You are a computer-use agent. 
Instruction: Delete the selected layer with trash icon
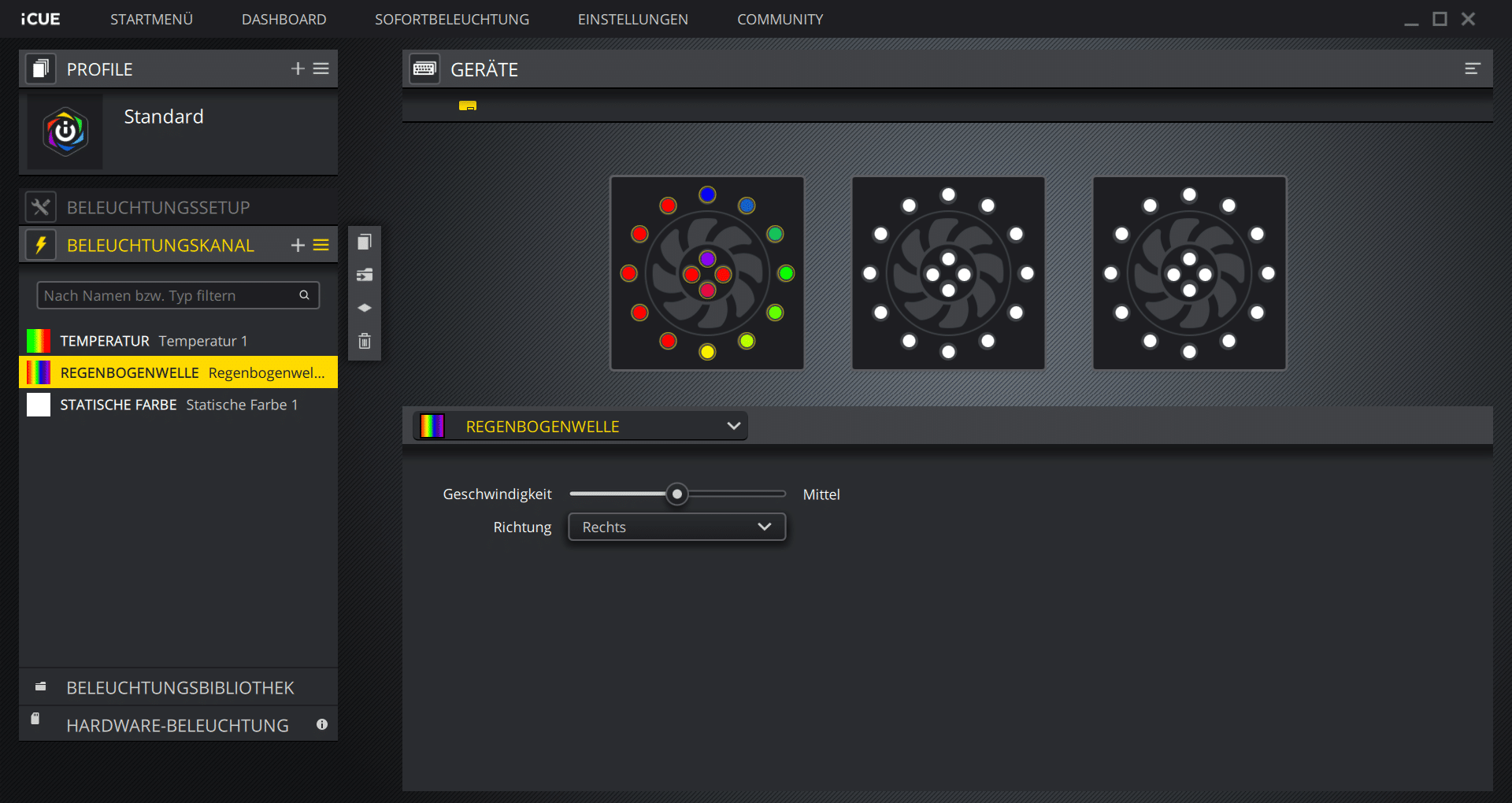click(x=365, y=341)
